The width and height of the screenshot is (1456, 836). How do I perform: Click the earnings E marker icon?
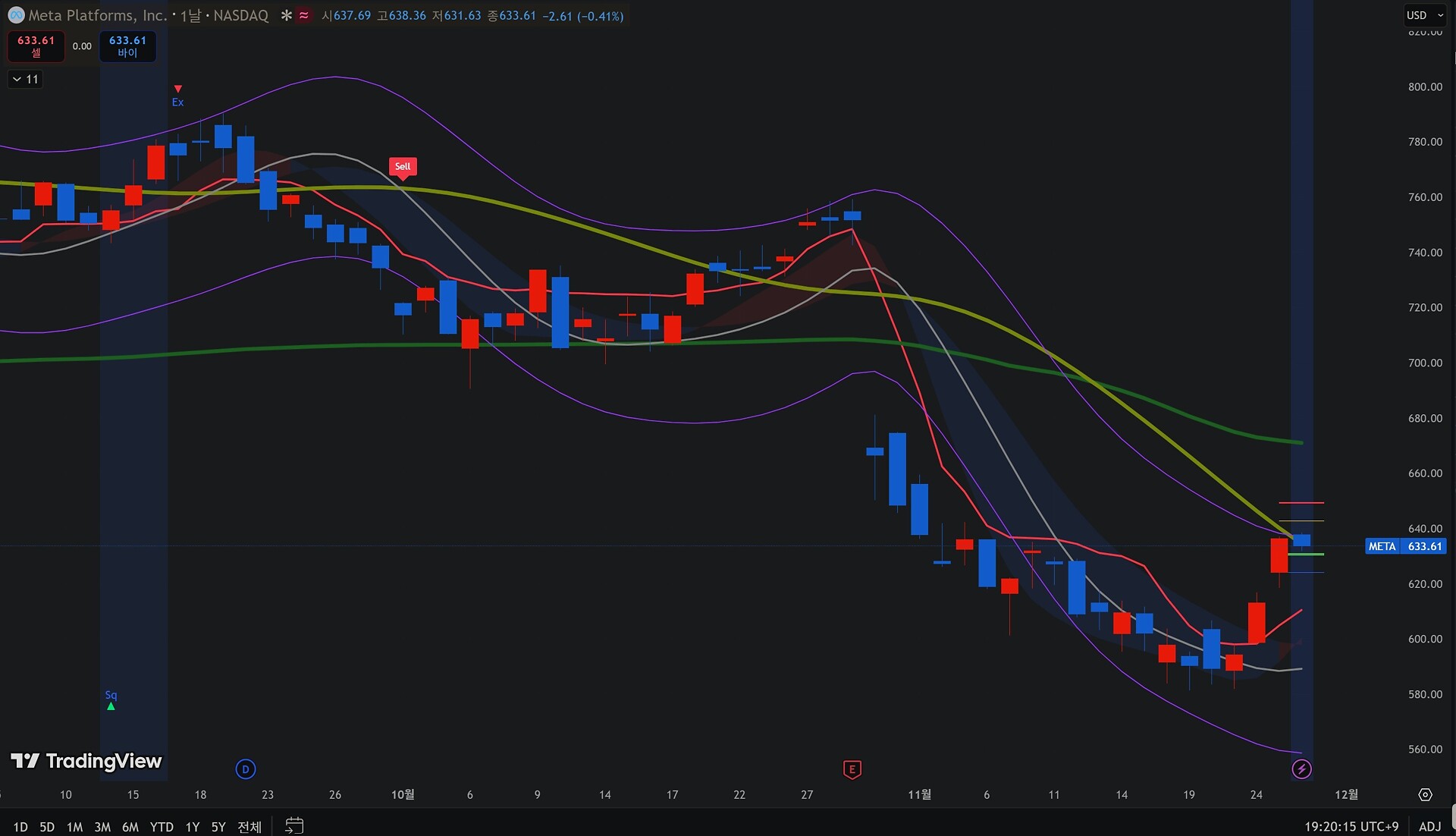pos(852,769)
